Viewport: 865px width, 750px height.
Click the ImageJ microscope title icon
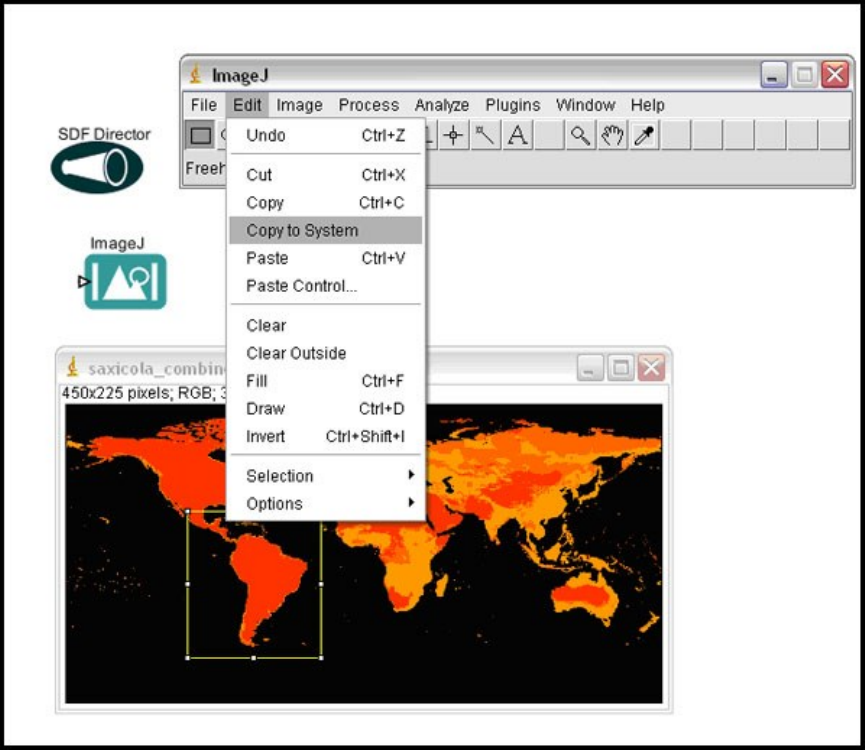(x=195, y=74)
